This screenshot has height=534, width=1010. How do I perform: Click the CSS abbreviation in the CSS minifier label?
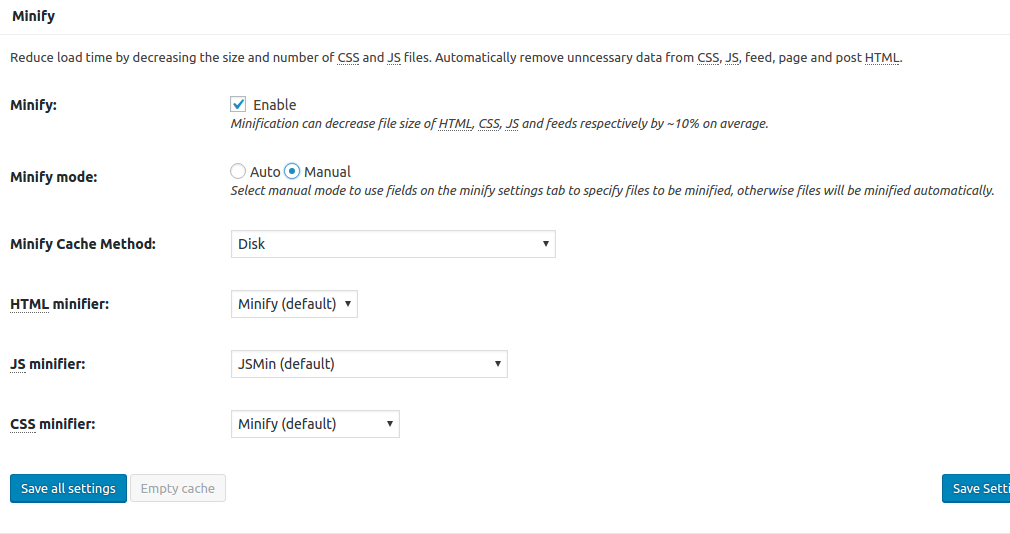click(23, 424)
